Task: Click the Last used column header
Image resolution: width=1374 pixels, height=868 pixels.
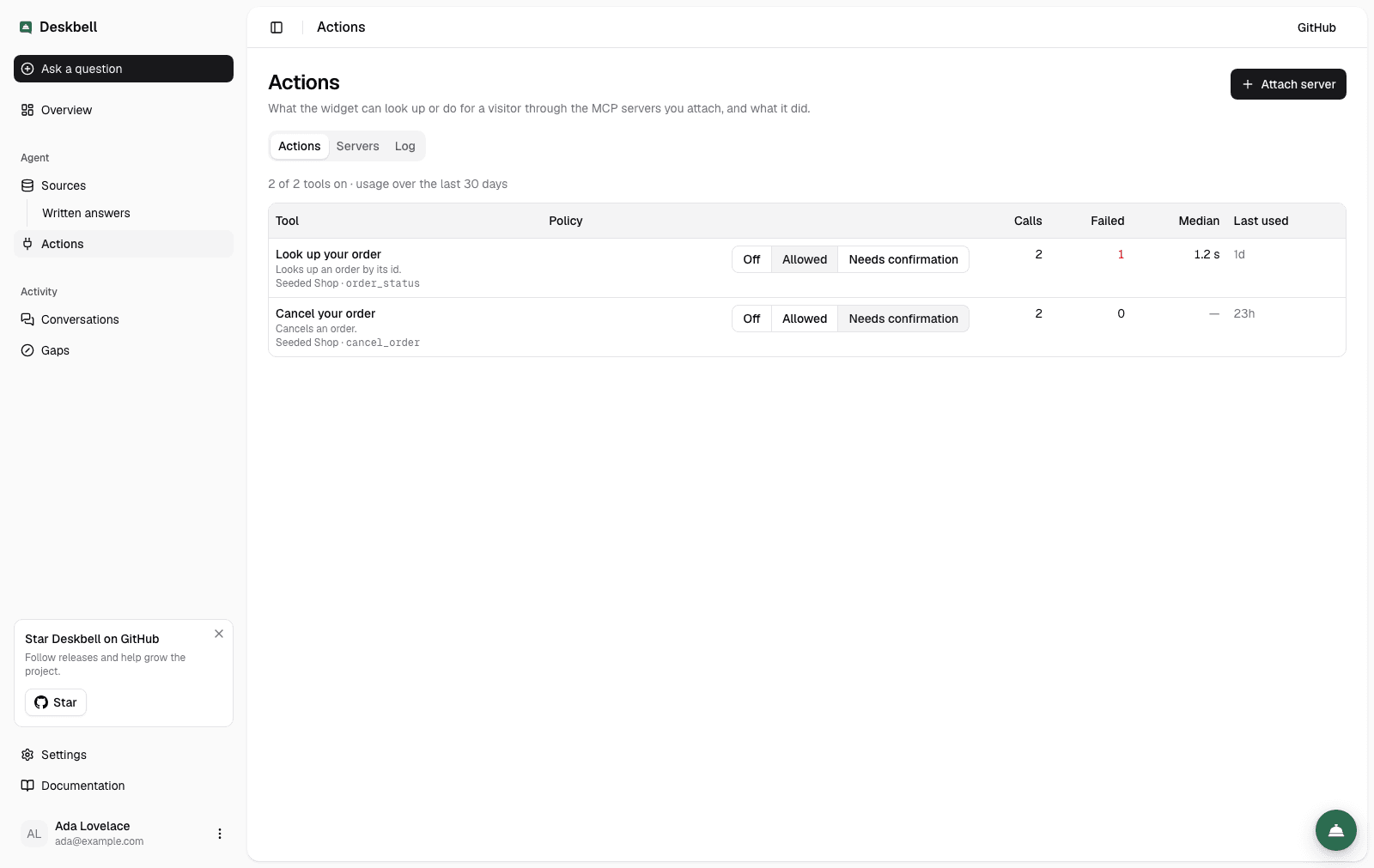Action: [1261, 221]
